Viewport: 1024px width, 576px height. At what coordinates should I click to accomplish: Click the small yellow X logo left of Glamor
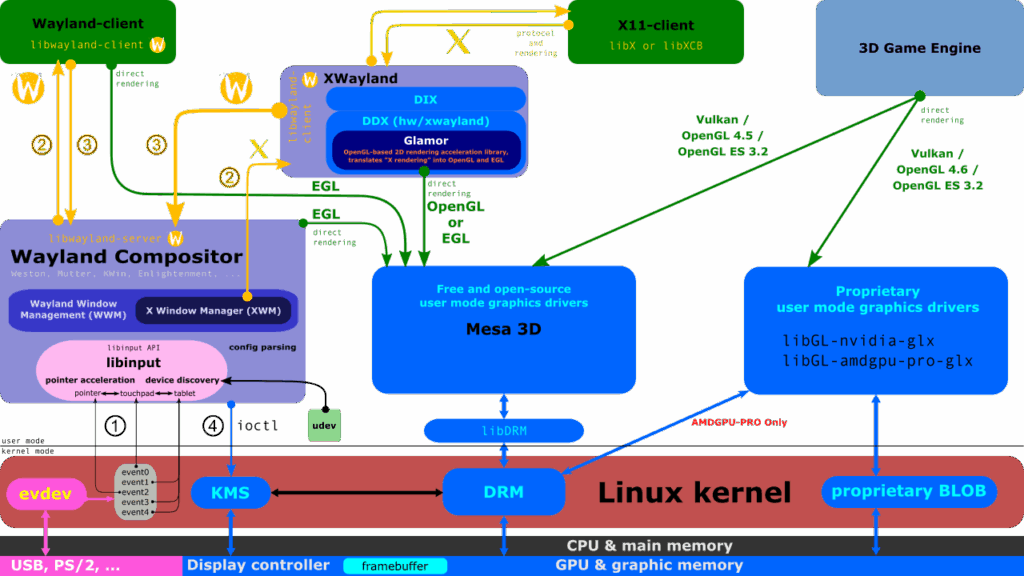[259, 149]
